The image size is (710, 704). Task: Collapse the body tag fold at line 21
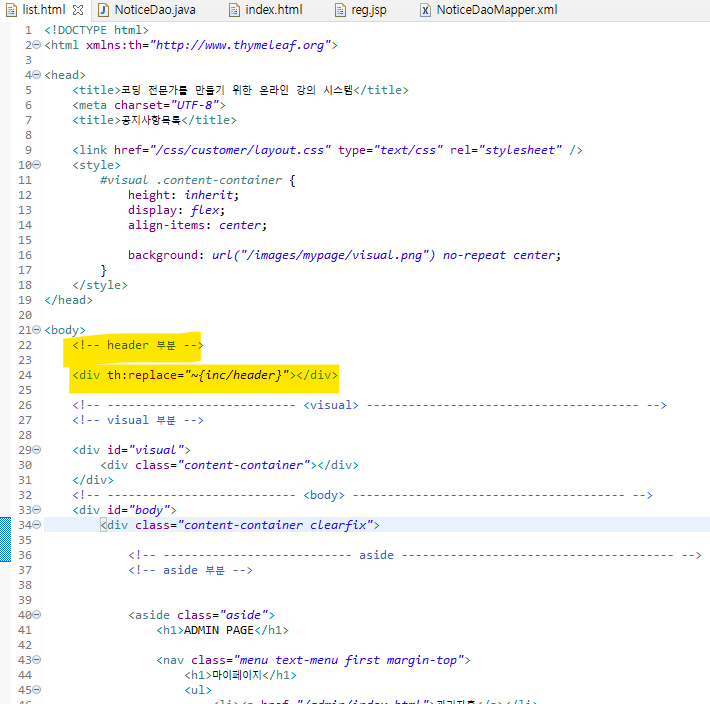(x=37, y=330)
